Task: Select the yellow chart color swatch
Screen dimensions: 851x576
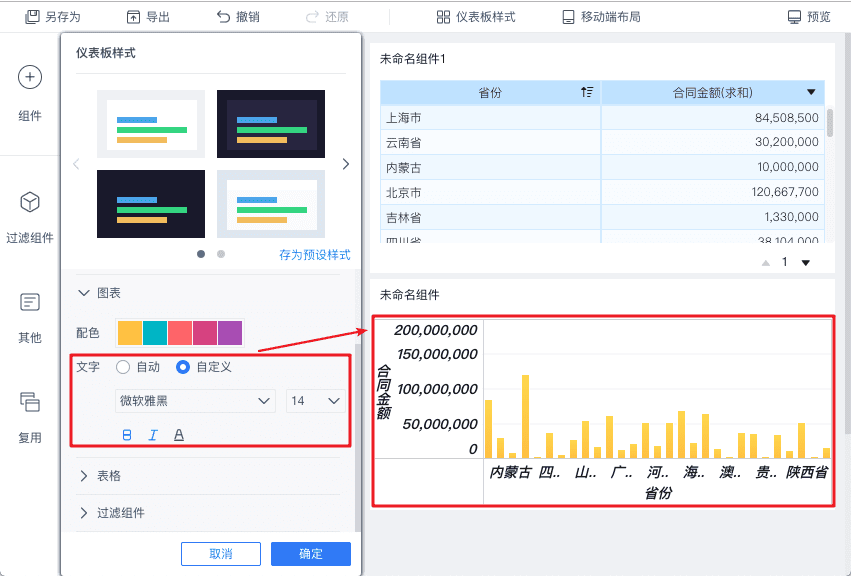Action: point(130,333)
